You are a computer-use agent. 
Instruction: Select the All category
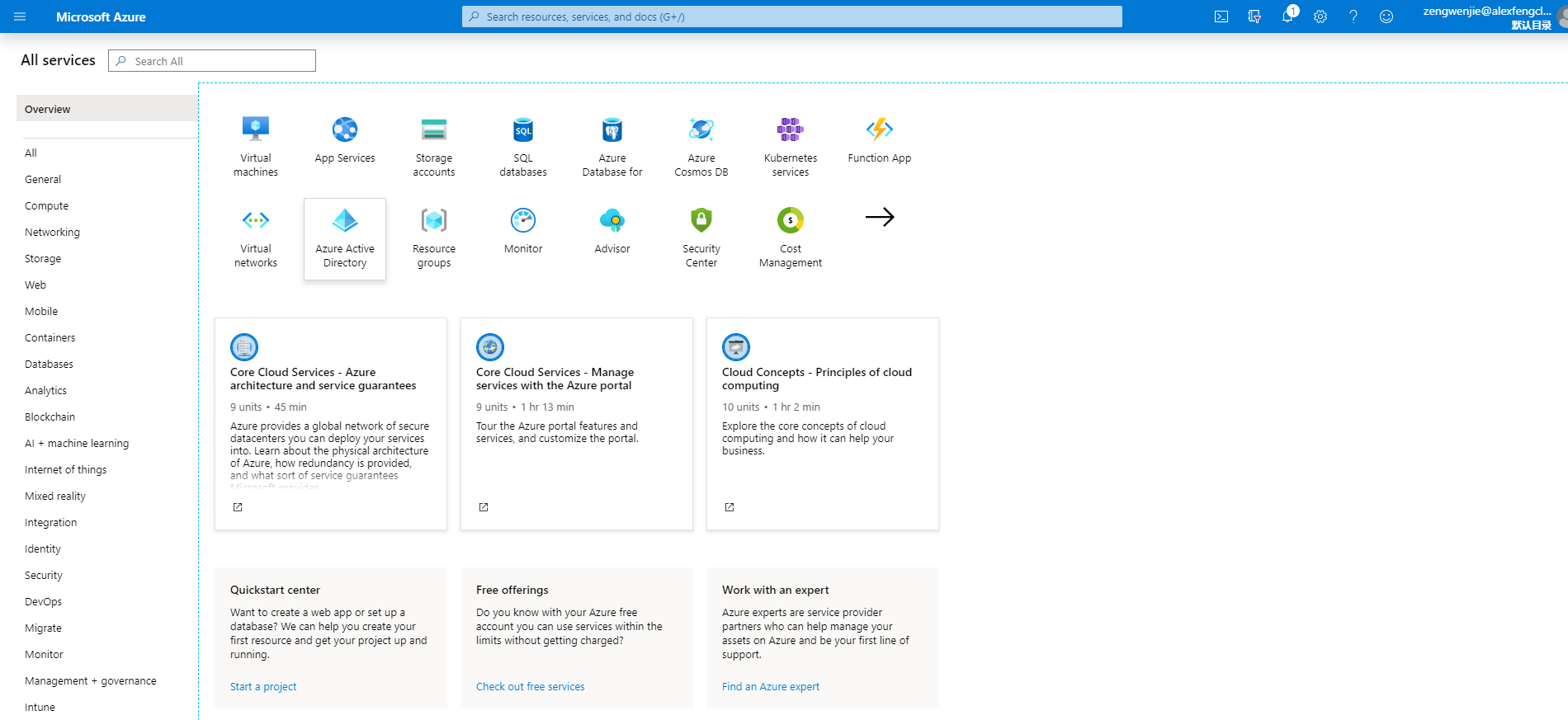click(31, 153)
